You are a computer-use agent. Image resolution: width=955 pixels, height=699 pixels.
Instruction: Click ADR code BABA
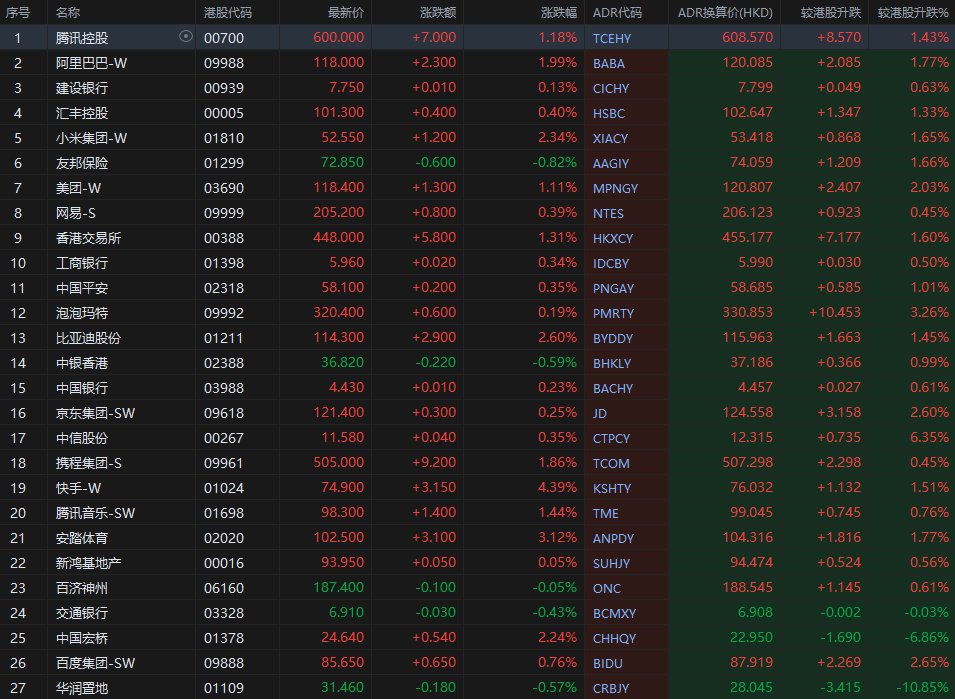tap(609, 62)
